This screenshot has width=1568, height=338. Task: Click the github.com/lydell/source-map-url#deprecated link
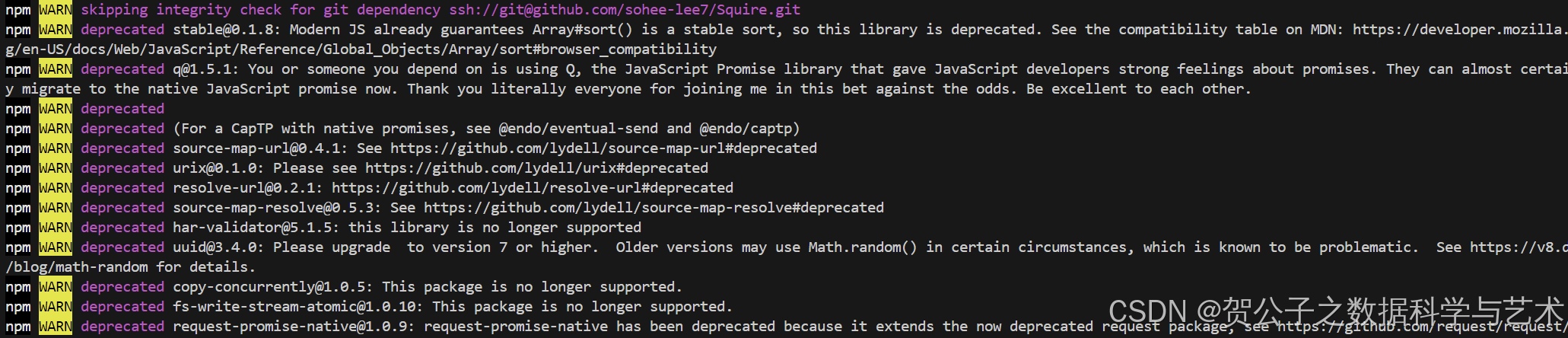click(x=603, y=148)
